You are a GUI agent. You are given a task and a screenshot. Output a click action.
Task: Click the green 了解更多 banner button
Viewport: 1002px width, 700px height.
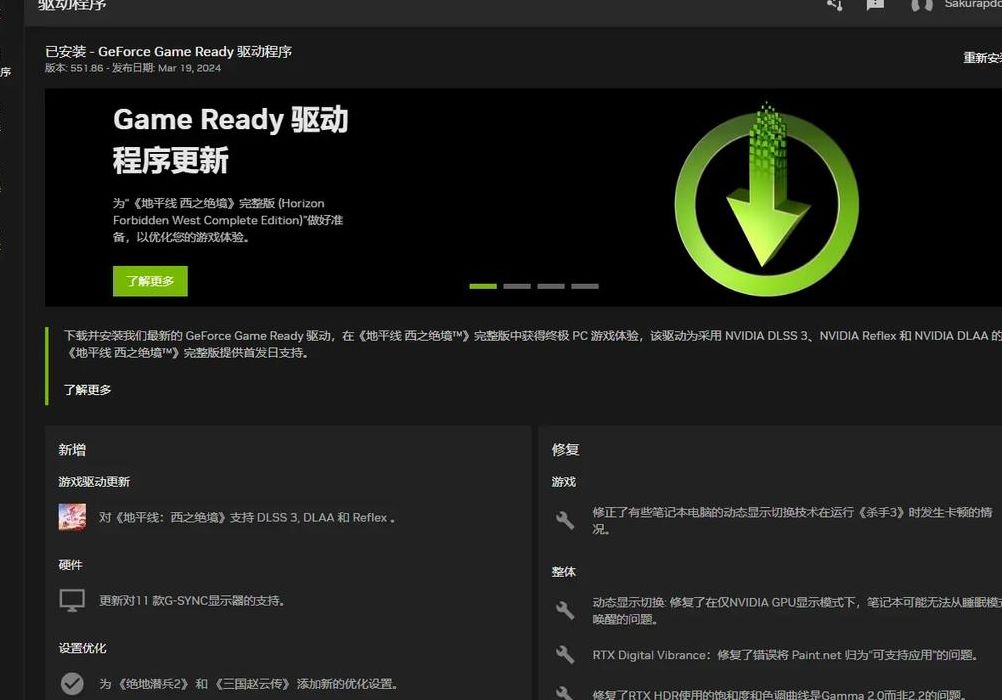coord(150,281)
